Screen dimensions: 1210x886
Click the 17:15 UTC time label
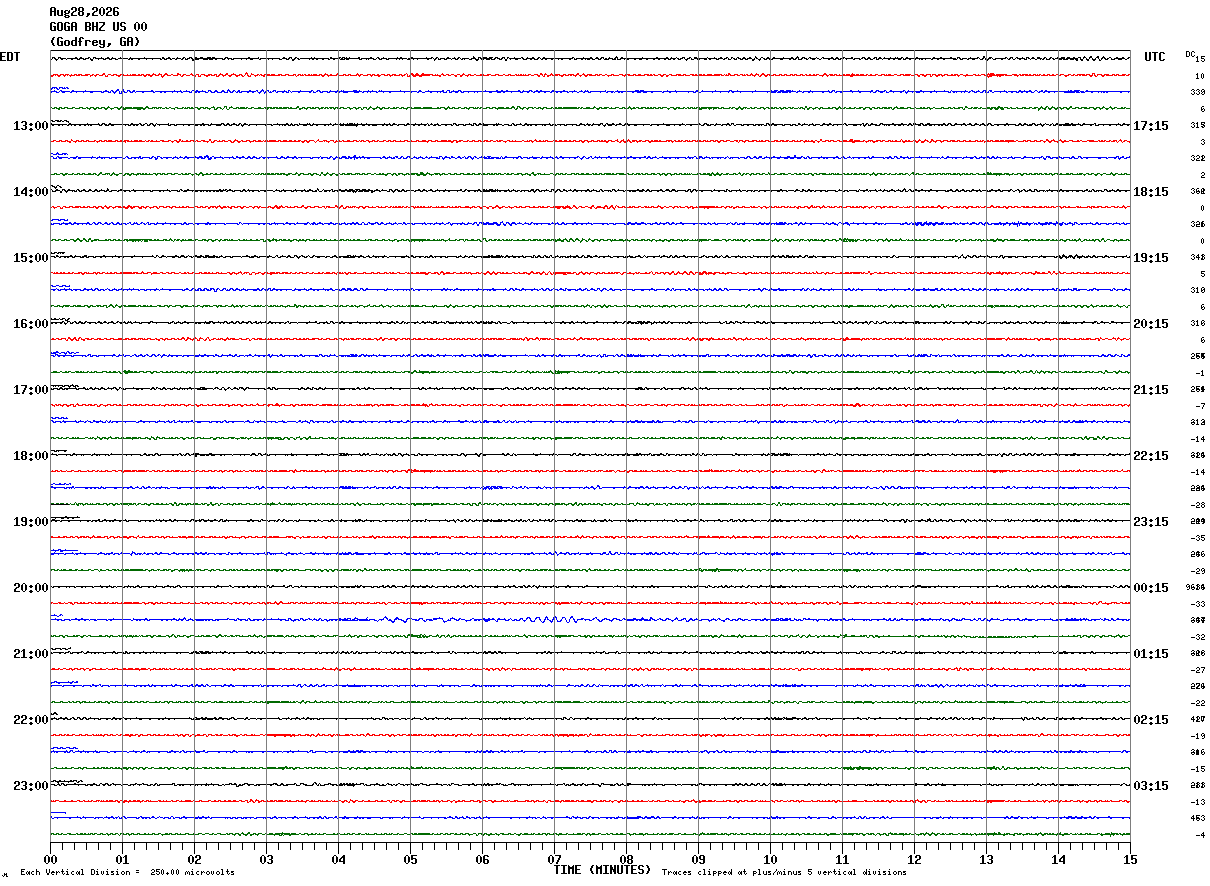point(1150,126)
